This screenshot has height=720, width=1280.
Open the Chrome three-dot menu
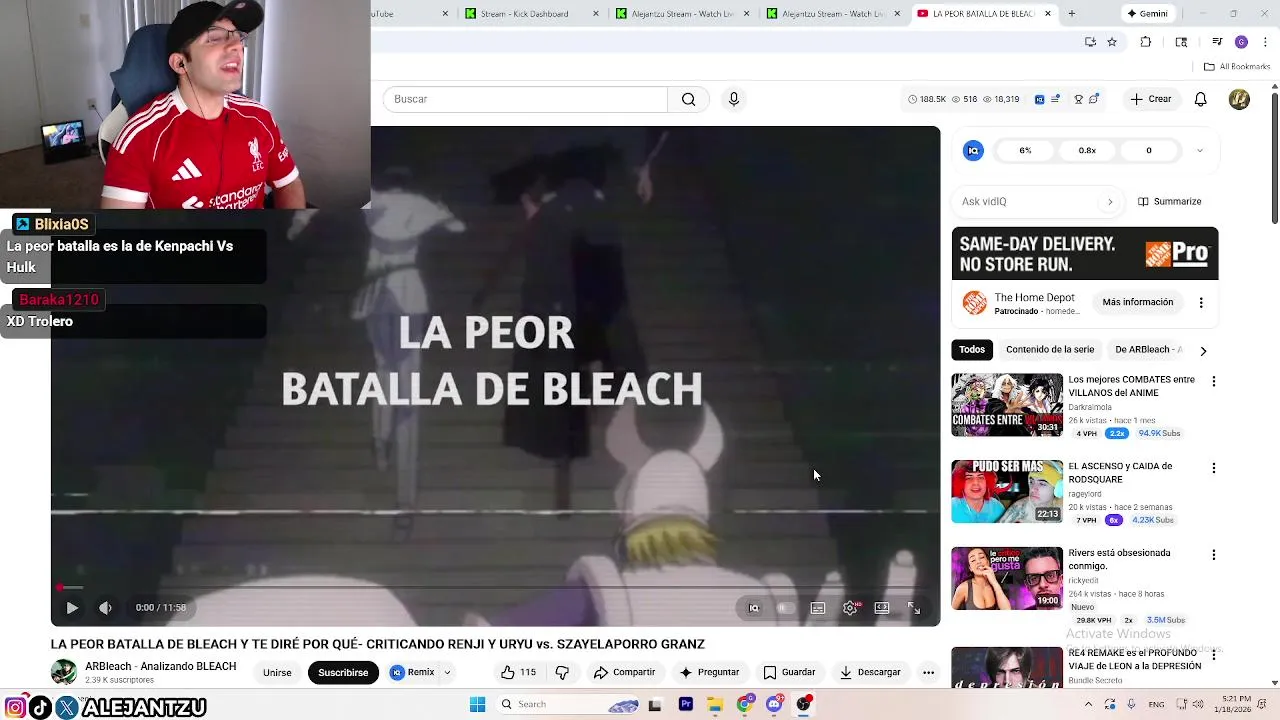tap(1263, 42)
